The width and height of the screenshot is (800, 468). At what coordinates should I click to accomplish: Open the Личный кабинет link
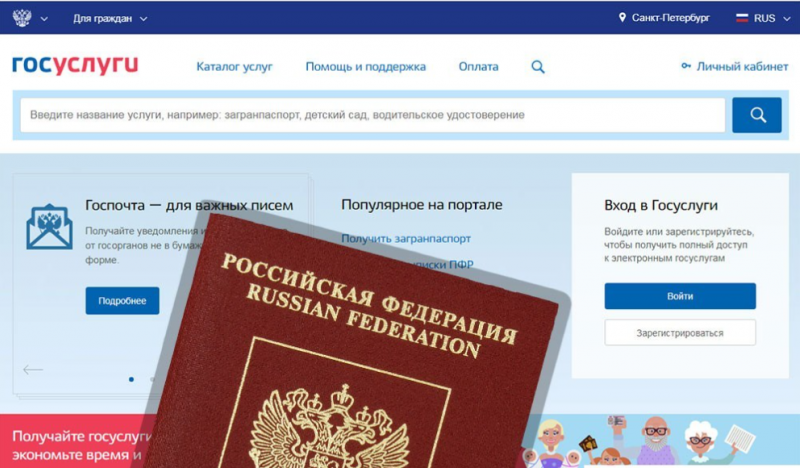coord(742,66)
